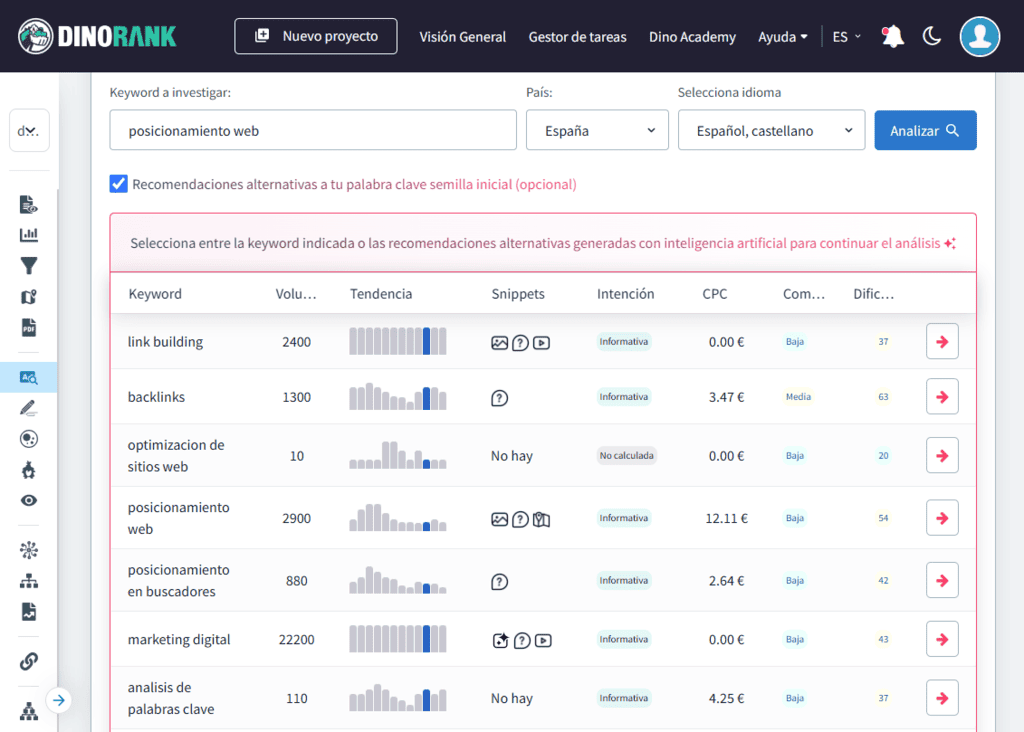Click the funnel filter icon in sidebar

point(29,266)
